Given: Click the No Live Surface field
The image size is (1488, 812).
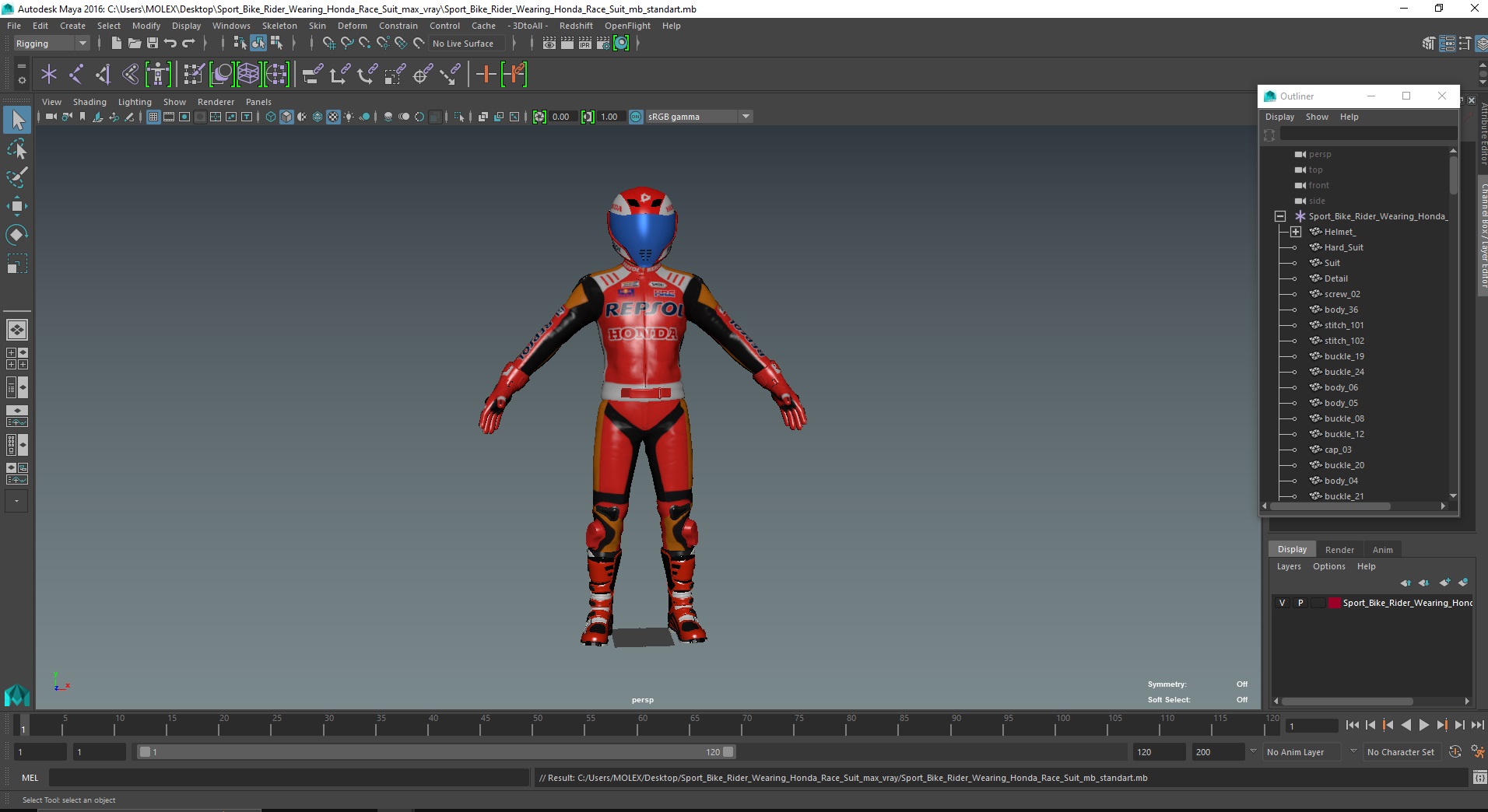Looking at the screenshot, I should point(467,44).
